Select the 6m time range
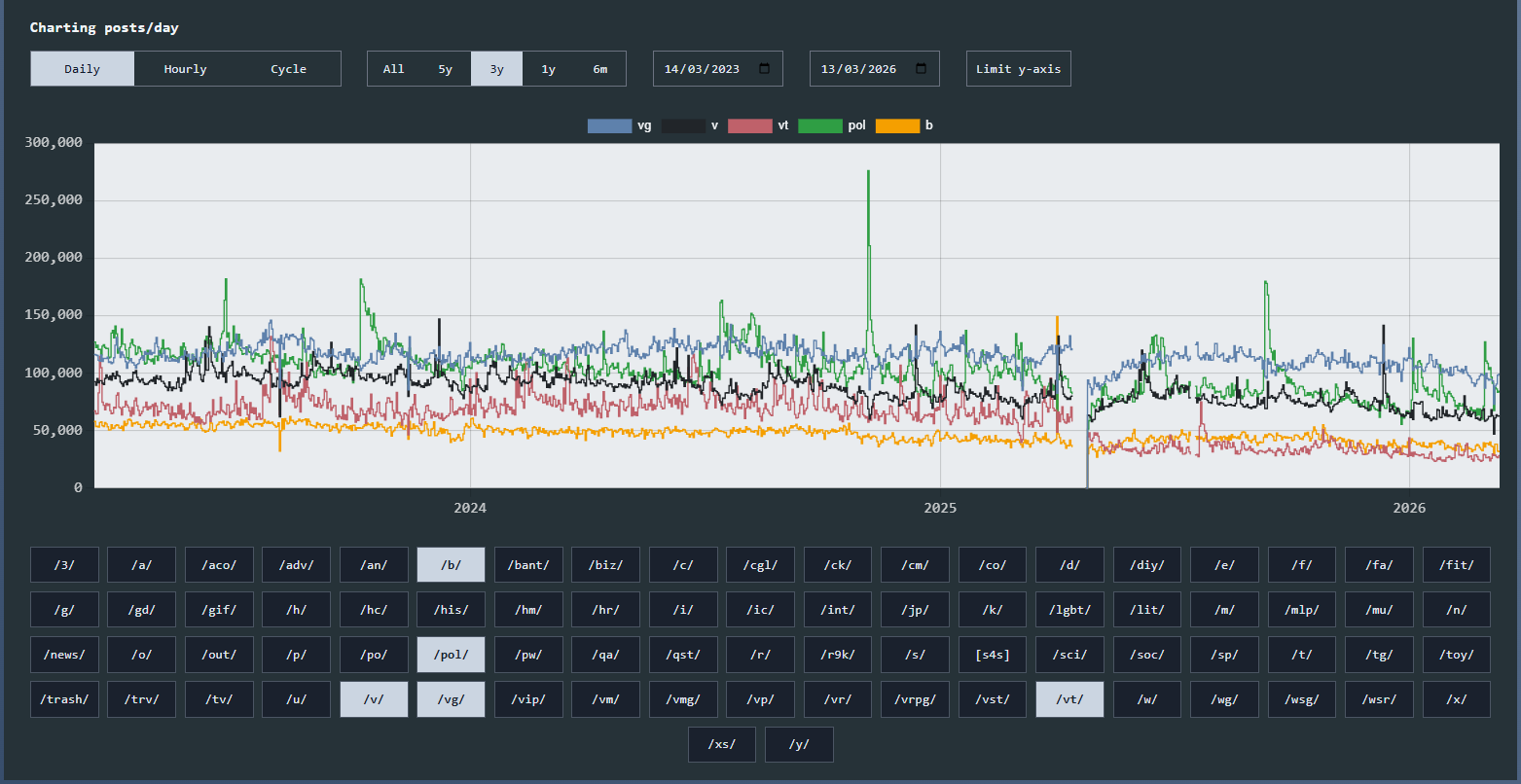The image size is (1521, 784). [599, 69]
